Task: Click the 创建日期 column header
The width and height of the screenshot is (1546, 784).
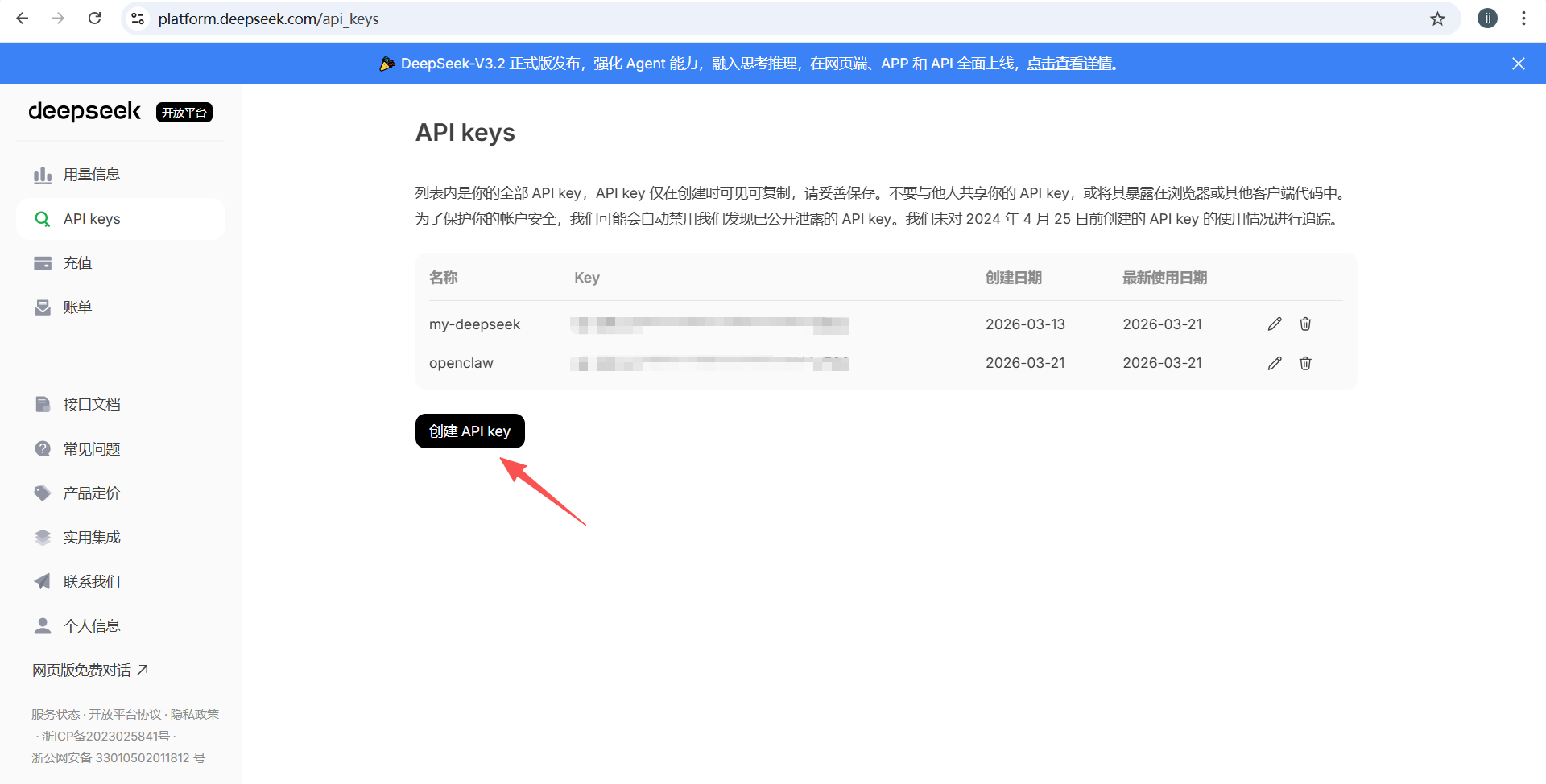Action: 1014,278
